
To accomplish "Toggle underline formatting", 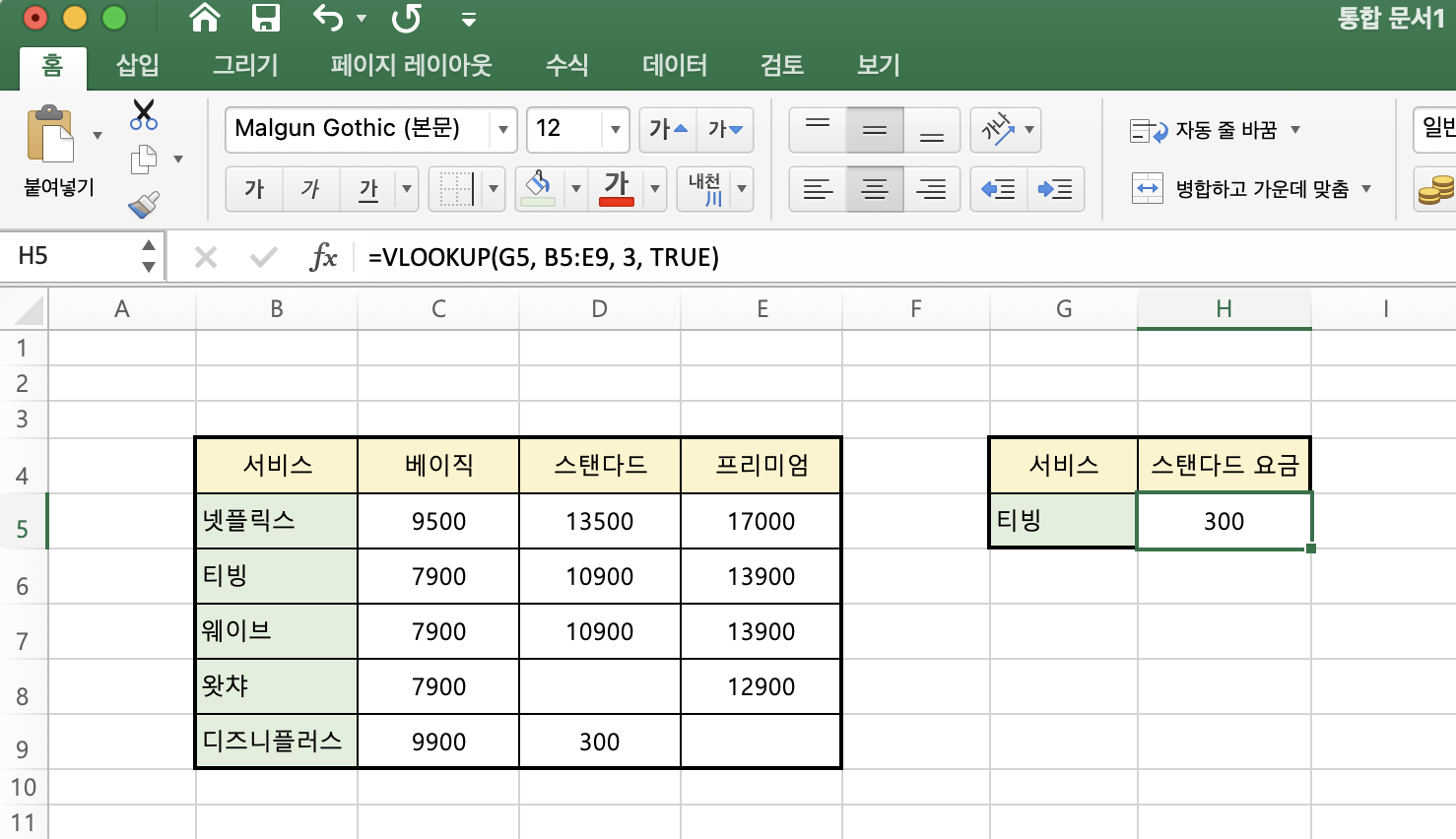I will coord(368,189).
